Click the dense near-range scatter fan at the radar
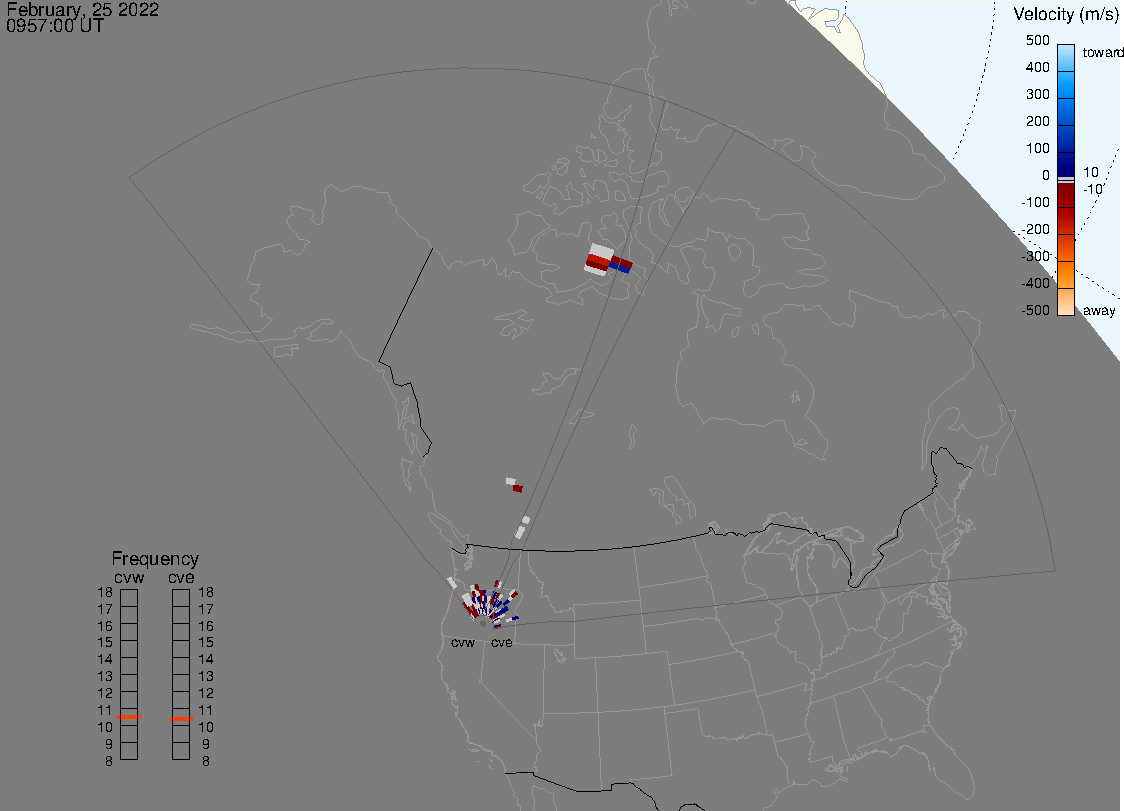Screen dimensions: 1124x811 click(488, 604)
